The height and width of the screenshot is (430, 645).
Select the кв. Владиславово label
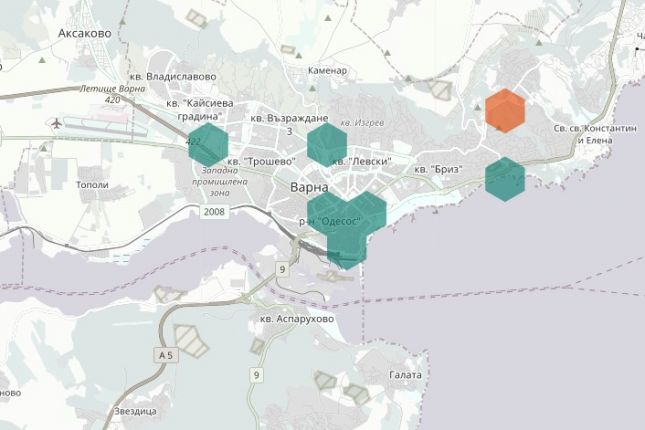coord(172,76)
